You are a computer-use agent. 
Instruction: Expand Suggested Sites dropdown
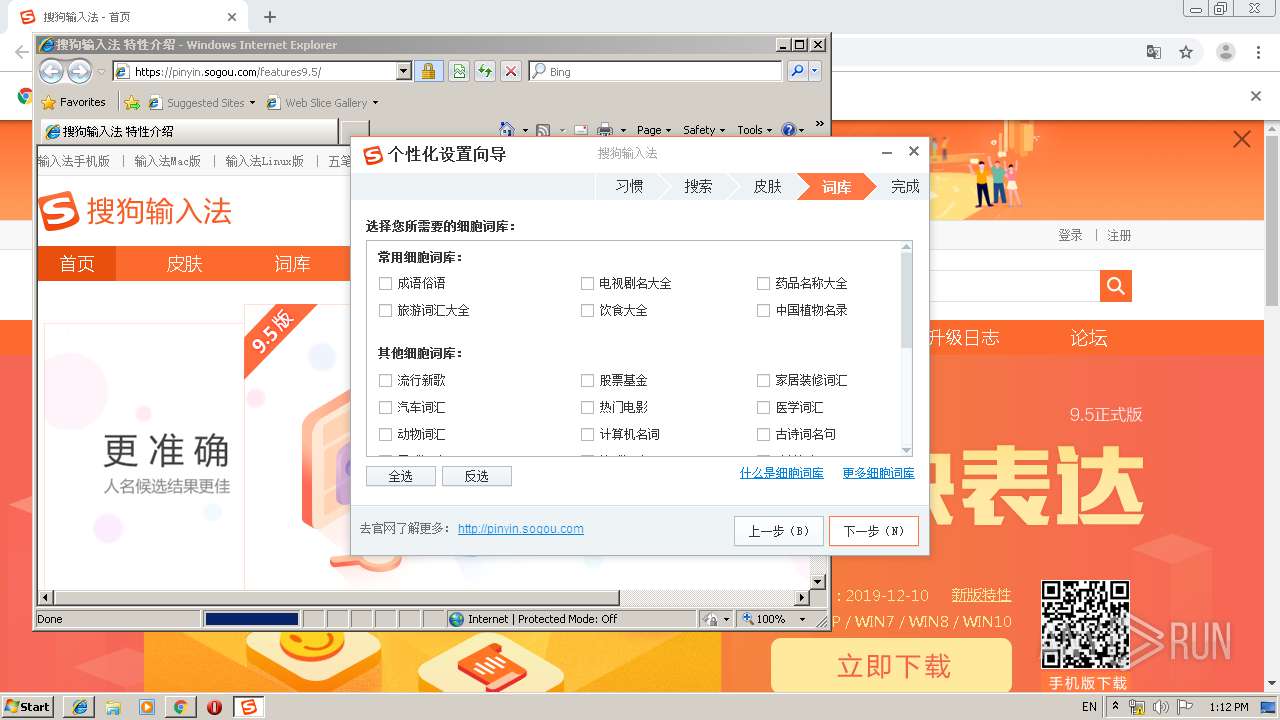[x=252, y=103]
